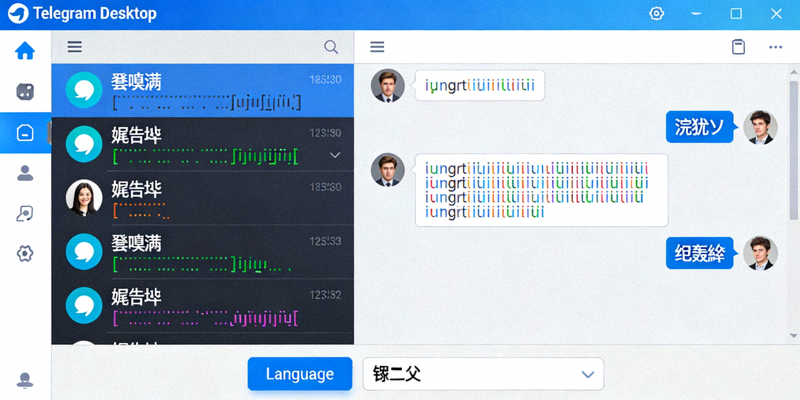This screenshot has width=800, height=400.
Task: Open the settings gear in left sidebar
Action: pyautogui.click(x=25, y=254)
